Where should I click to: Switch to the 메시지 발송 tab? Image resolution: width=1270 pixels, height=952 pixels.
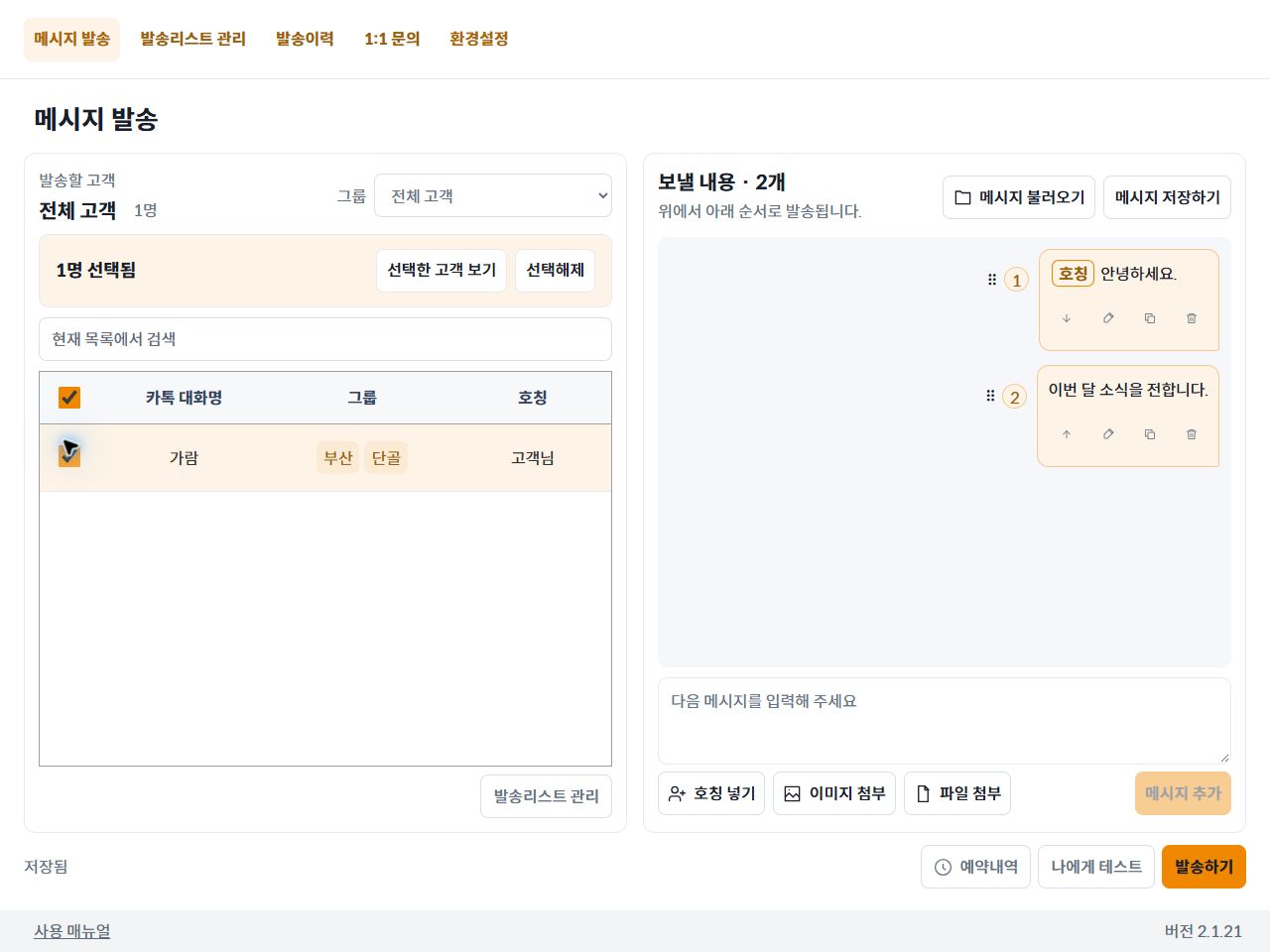pyautogui.click(x=71, y=39)
